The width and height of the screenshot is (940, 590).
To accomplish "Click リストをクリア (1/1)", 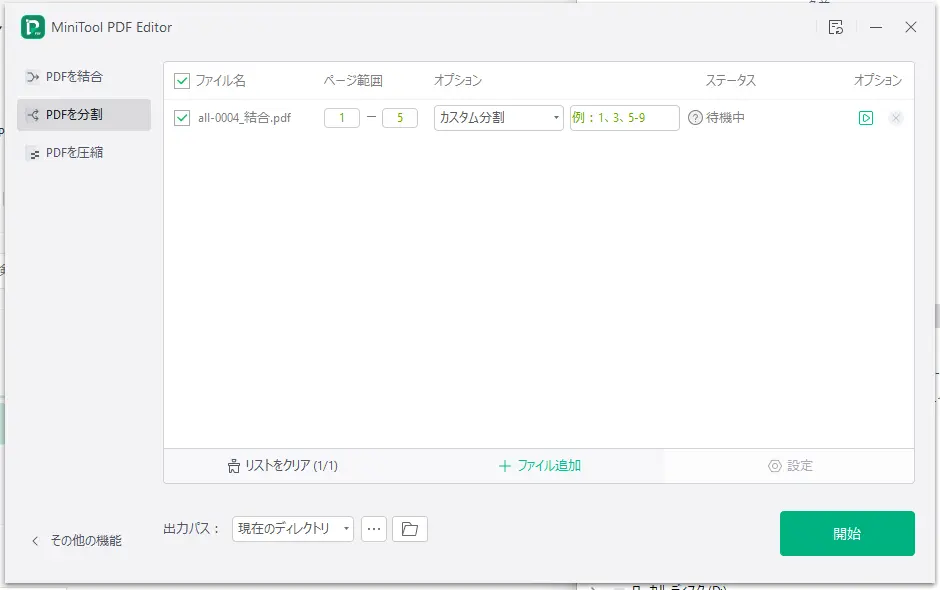I will tap(282, 466).
